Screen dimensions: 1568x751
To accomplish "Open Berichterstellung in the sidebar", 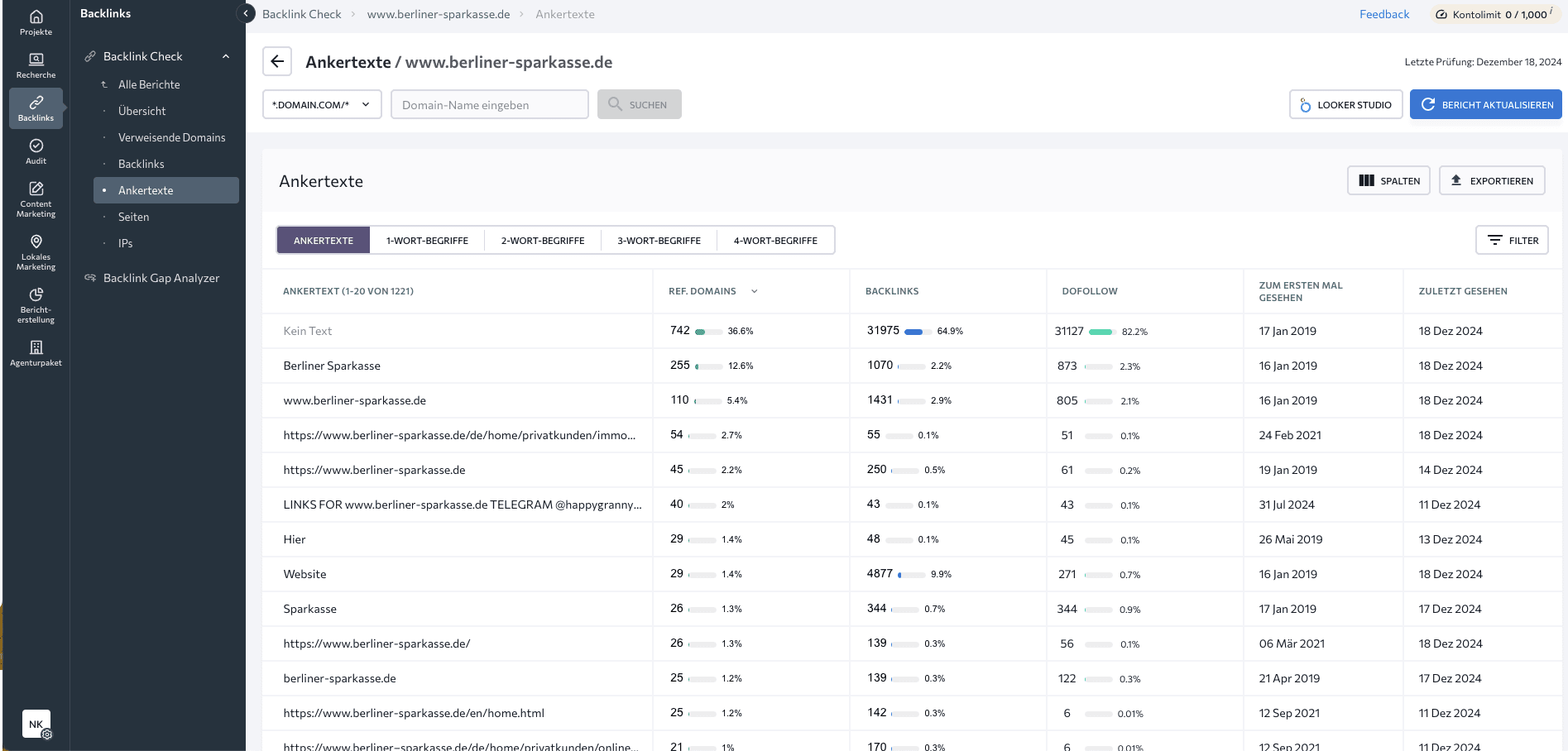I will [x=36, y=304].
